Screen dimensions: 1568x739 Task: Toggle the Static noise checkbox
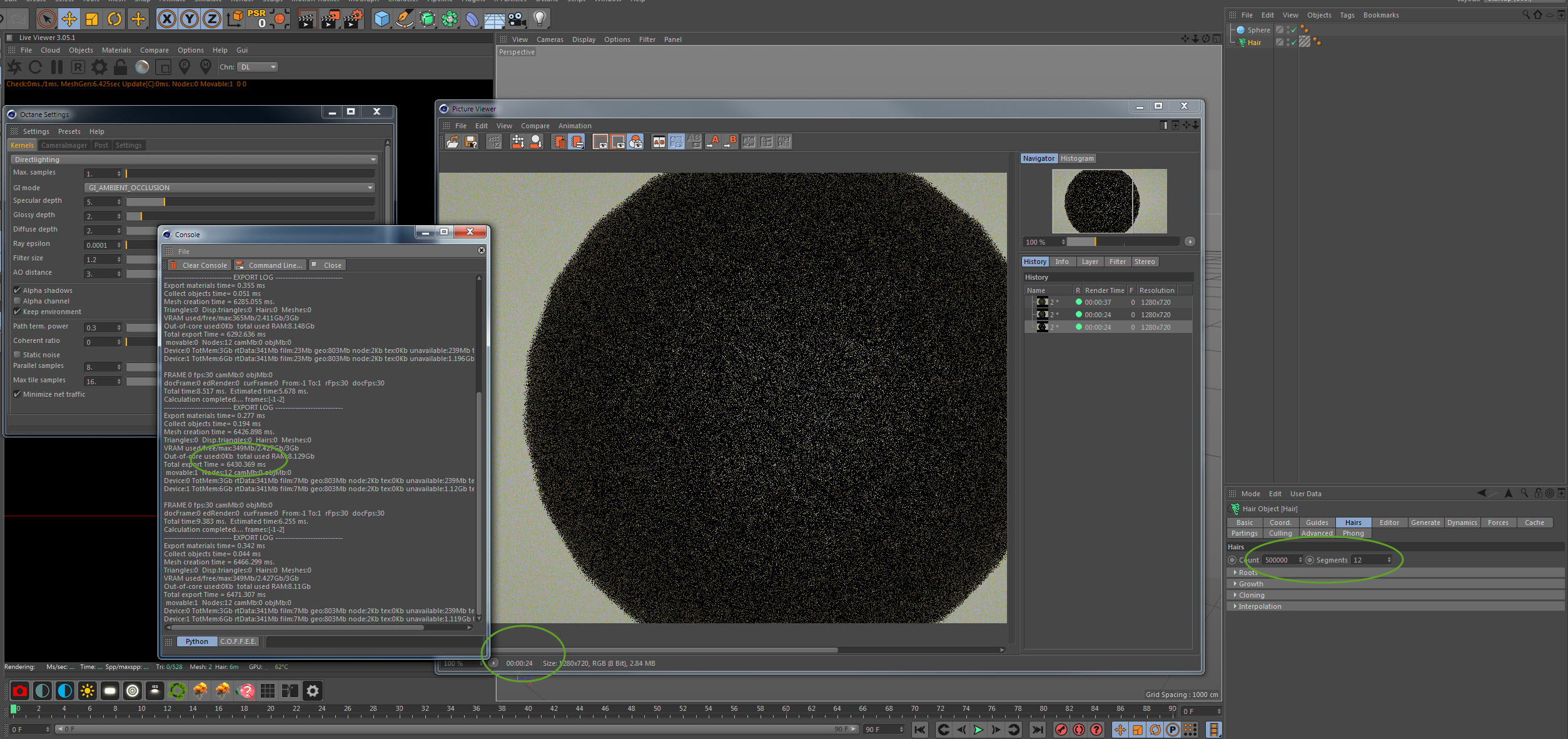pyautogui.click(x=18, y=355)
